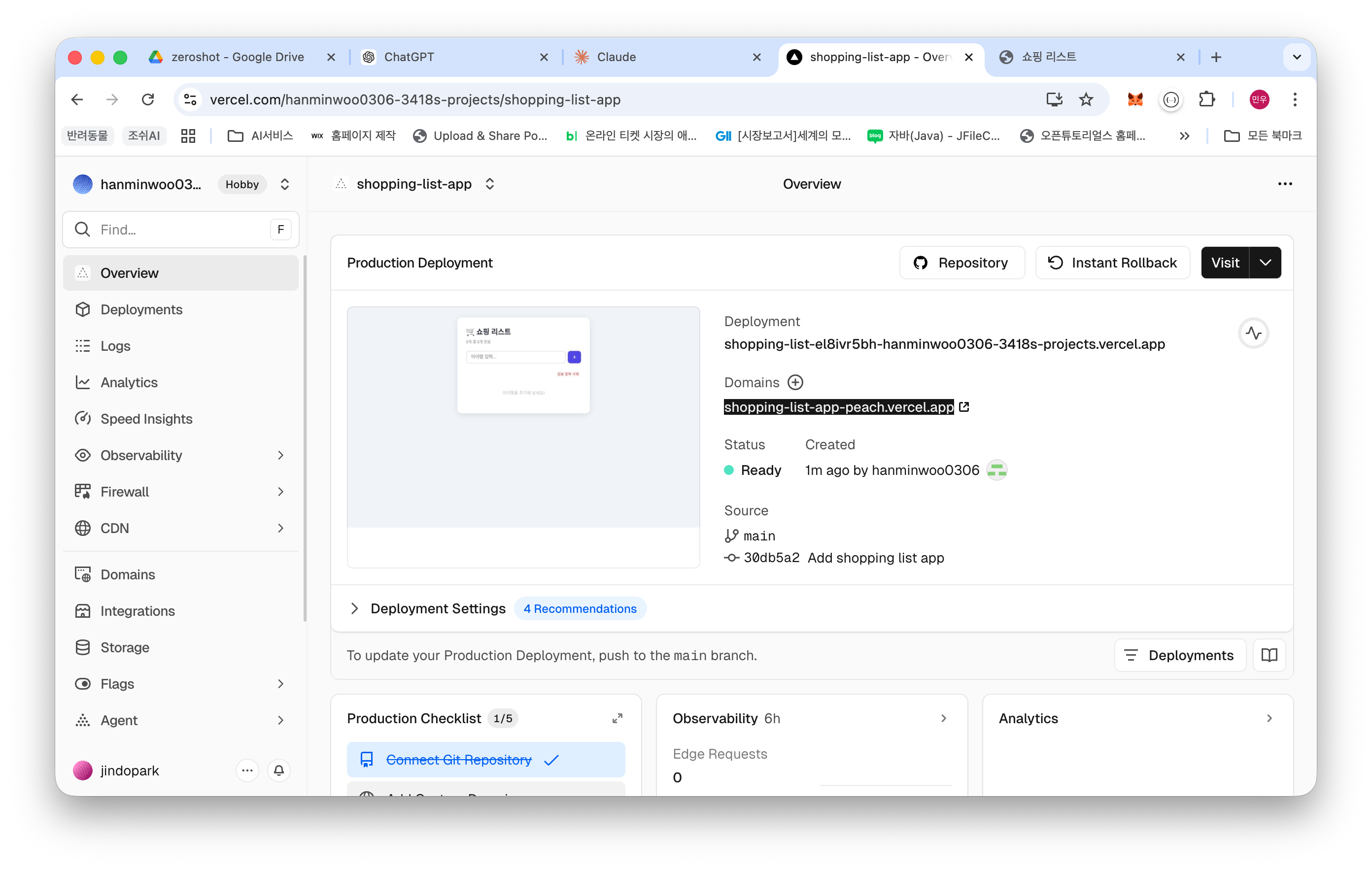The height and width of the screenshot is (869, 1372).
Task: Go back to the previous page
Action: coord(77,100)
